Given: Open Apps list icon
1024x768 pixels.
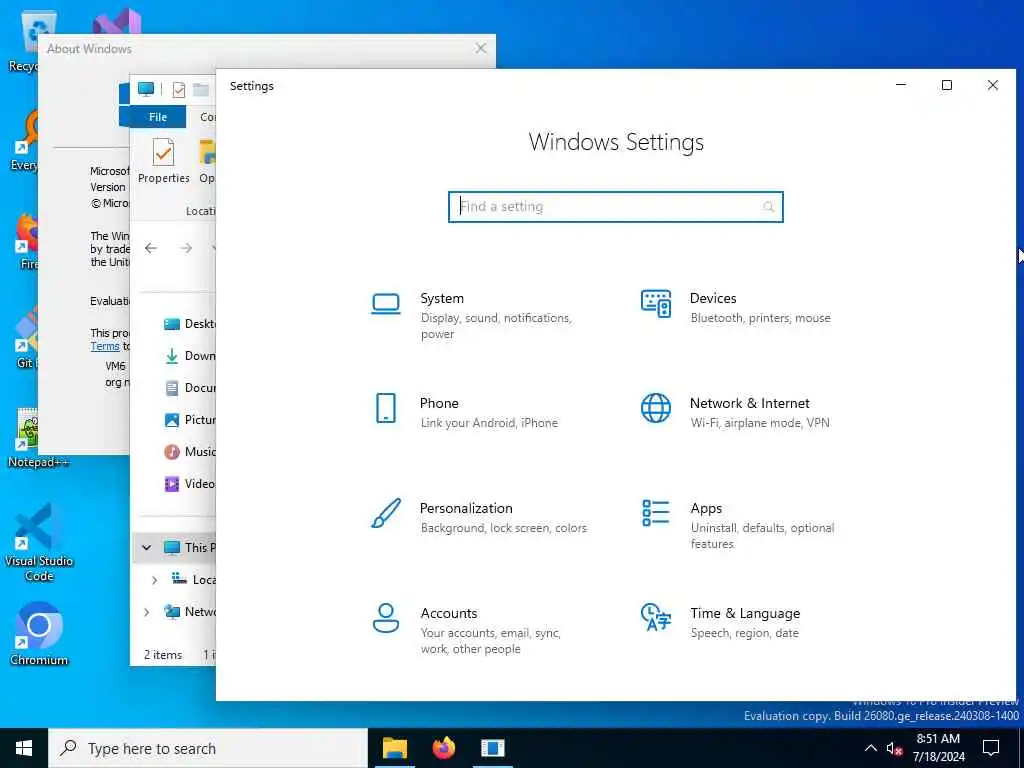Looking at the screenshot, I should [x=656, y=513].
